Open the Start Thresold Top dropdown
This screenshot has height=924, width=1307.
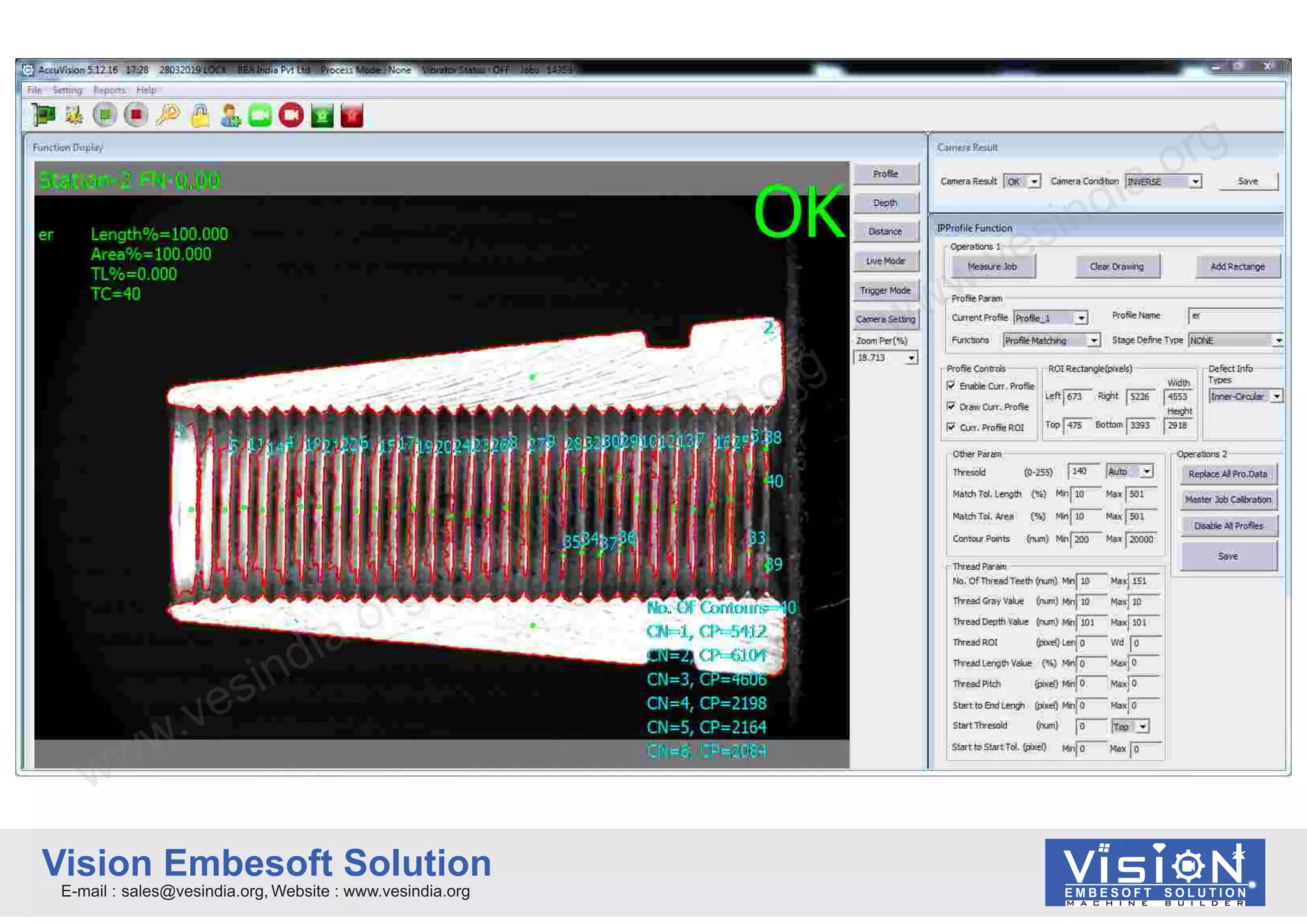click(1130, 726)
